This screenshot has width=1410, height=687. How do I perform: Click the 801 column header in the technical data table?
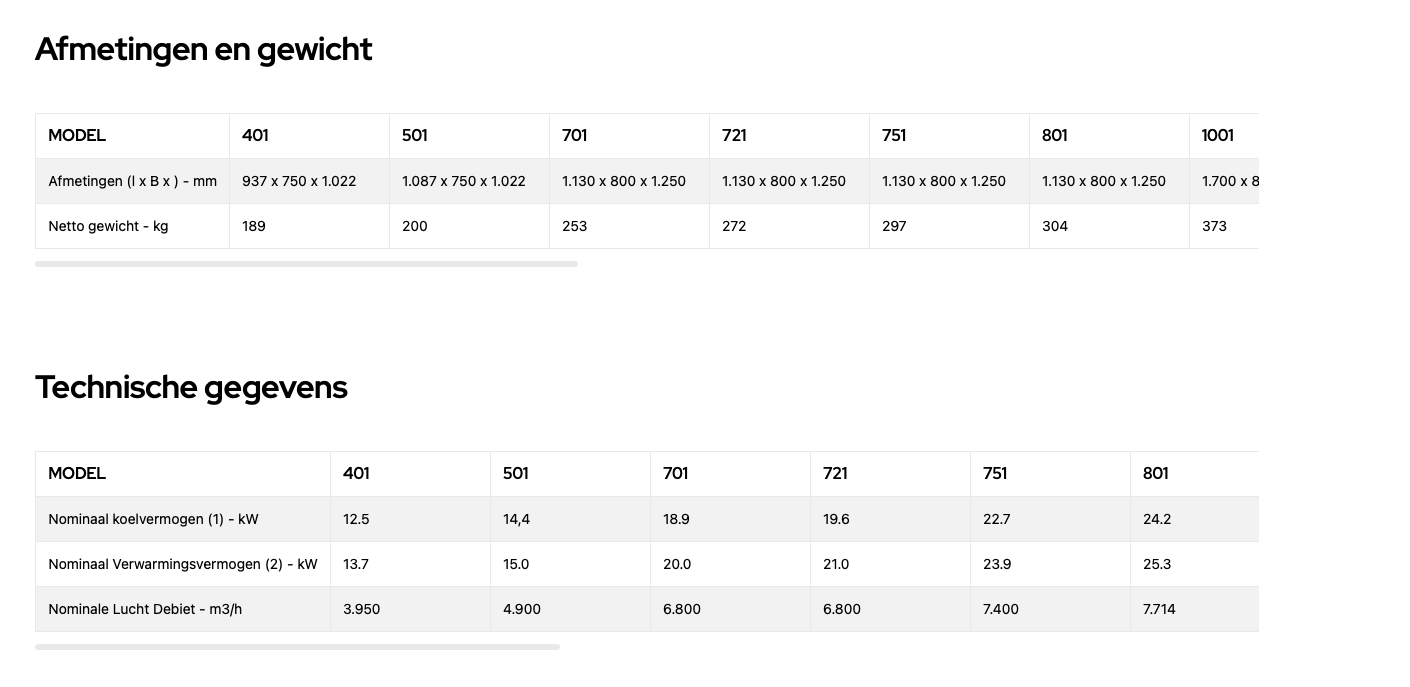tap(1194, 474)
